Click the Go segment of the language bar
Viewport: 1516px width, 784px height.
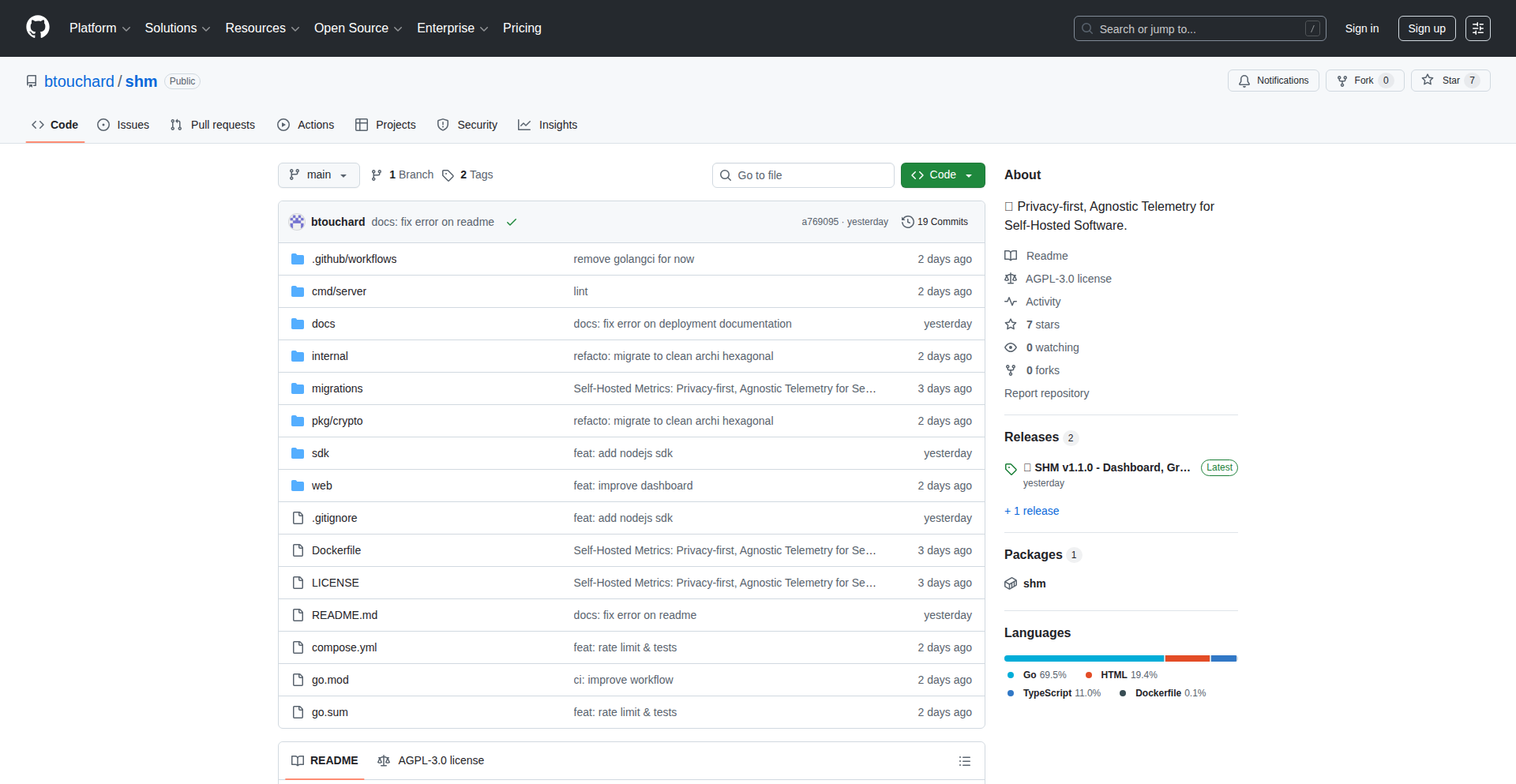tap(1083, 658)
